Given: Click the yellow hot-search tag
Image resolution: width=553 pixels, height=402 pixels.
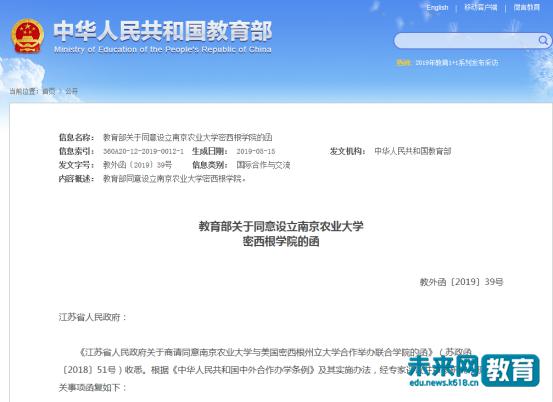Looking at the screenshot, I should click(403, 63).
